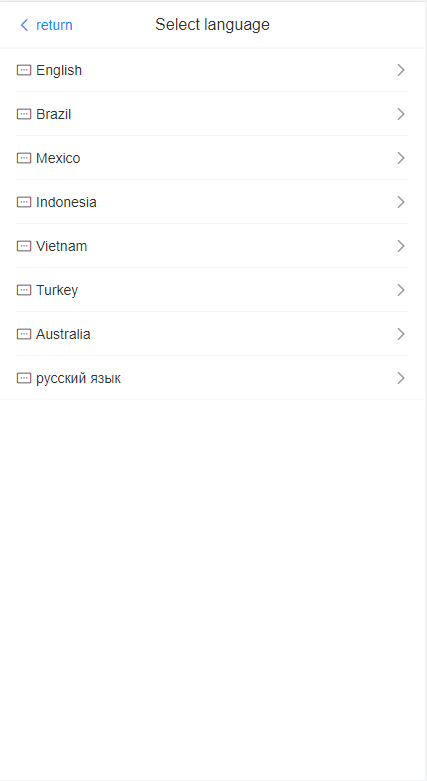Image resolution: width=427 pixels, height=781 pixels.
Task: Click the keyboard icon beside English
Action: pos(24,70)
